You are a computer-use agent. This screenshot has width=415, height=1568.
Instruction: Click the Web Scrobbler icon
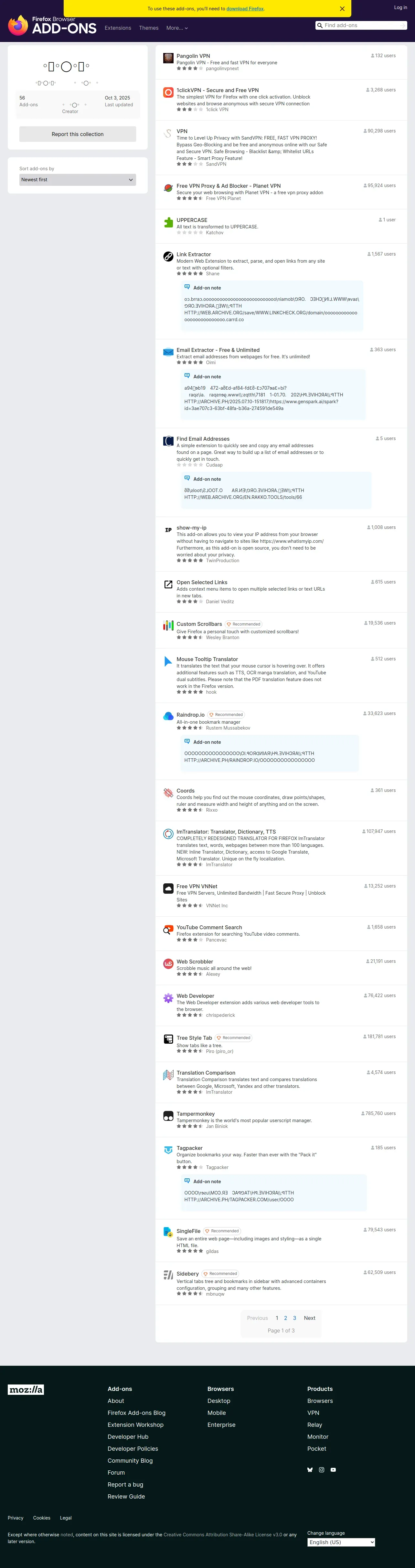point(168,964)
